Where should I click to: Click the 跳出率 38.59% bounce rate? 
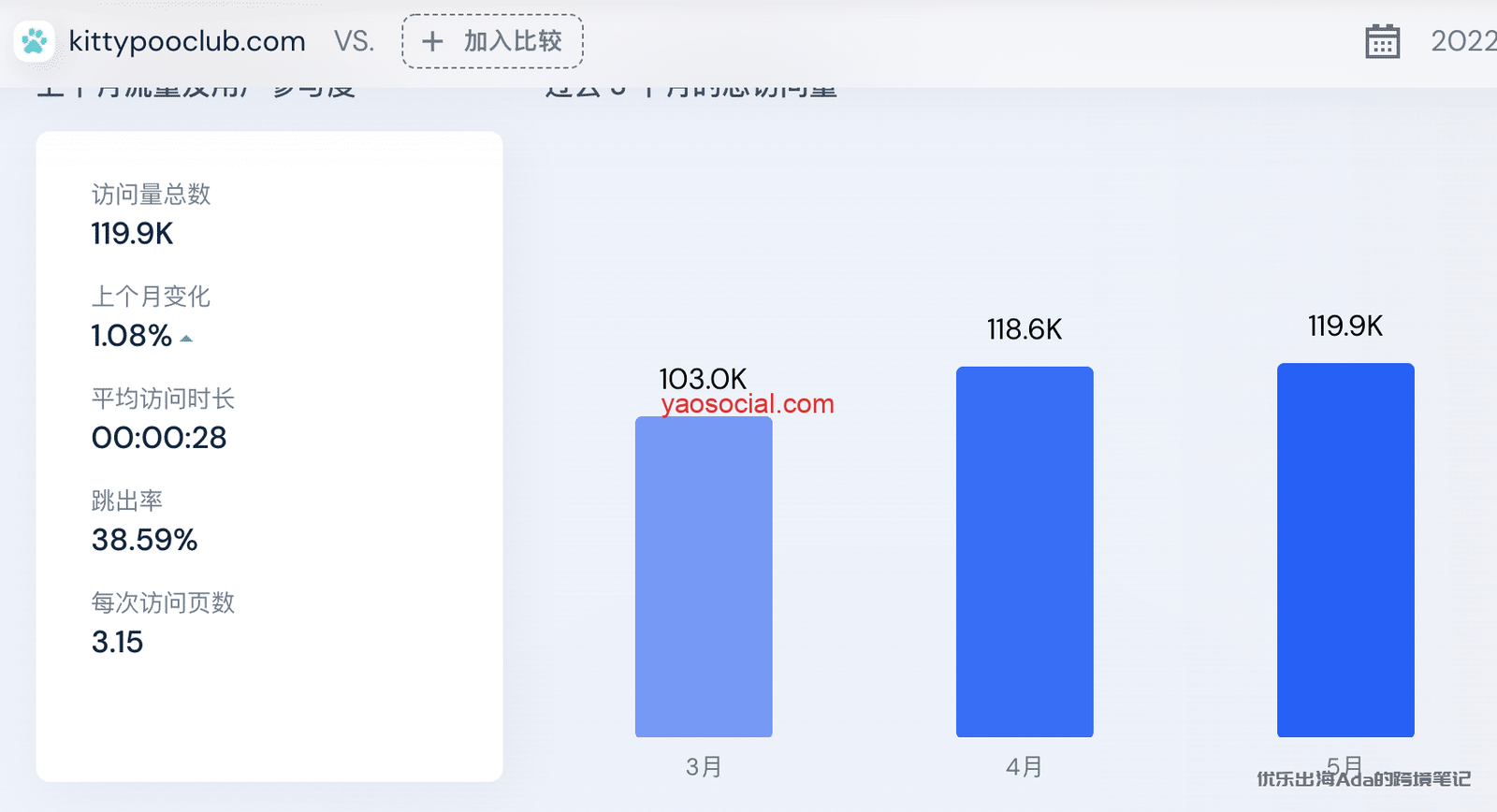144,522
